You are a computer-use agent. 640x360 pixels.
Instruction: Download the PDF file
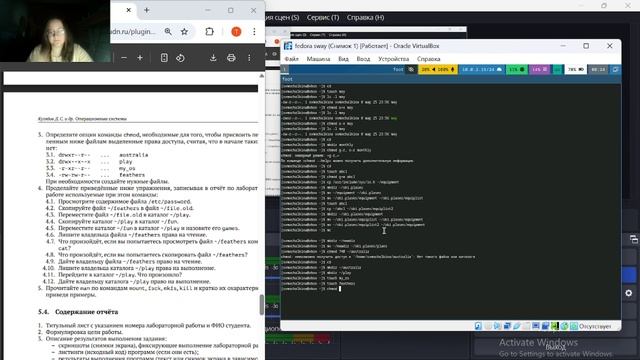213,58
